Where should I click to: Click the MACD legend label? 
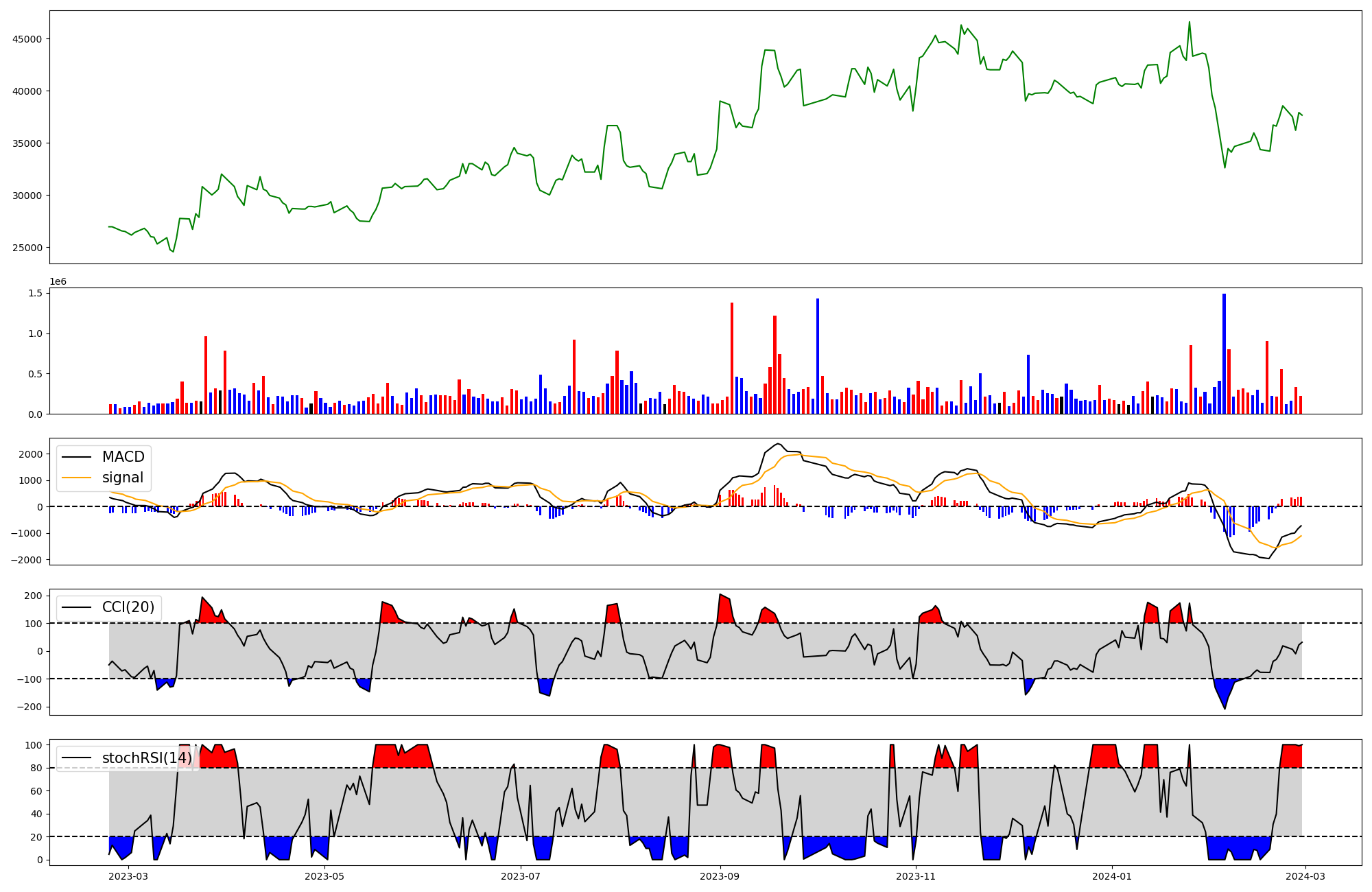point(123,457)
